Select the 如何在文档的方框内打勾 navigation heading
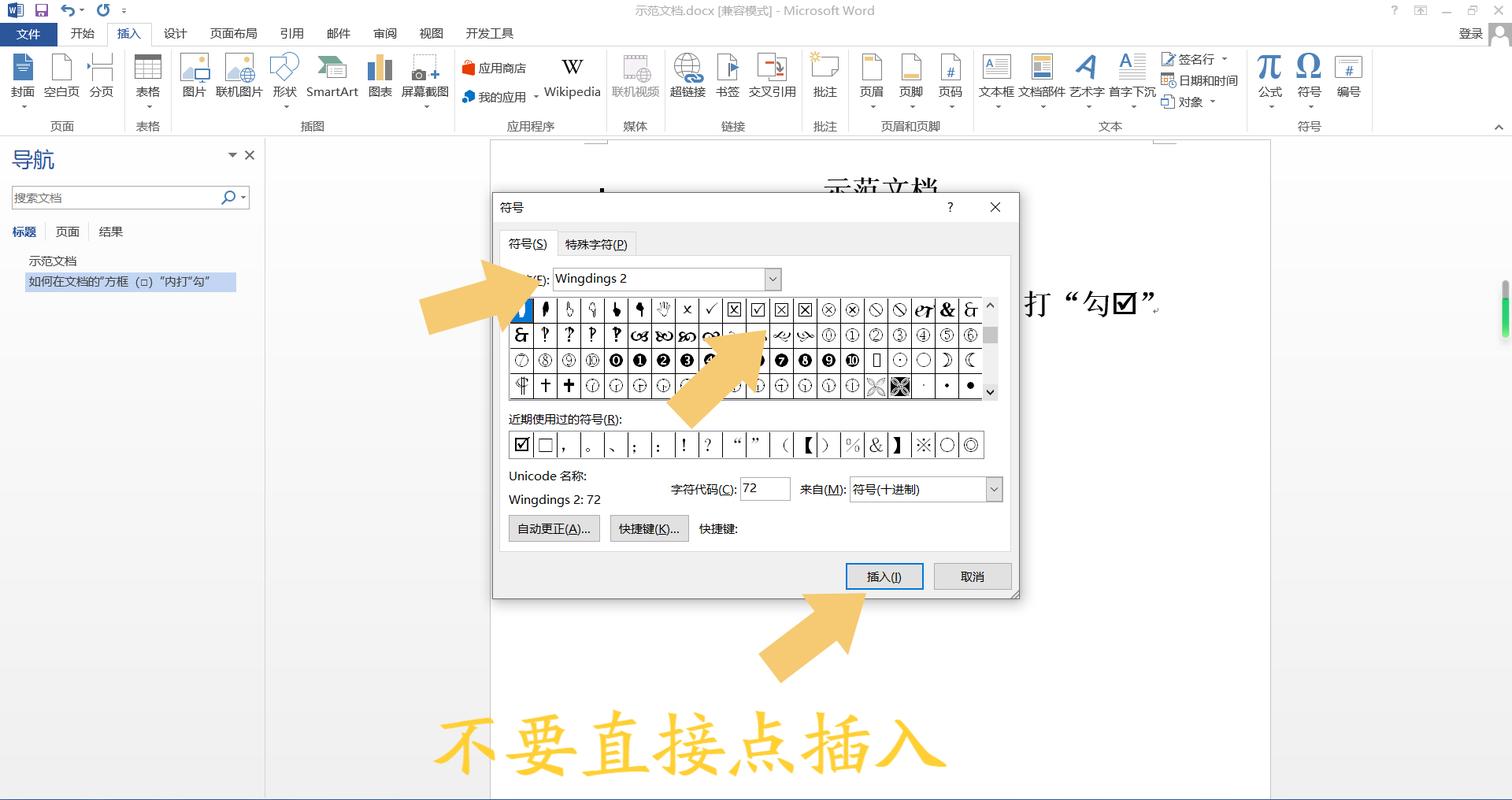The height and width of the screenshot is (800, 1512). 130,282
